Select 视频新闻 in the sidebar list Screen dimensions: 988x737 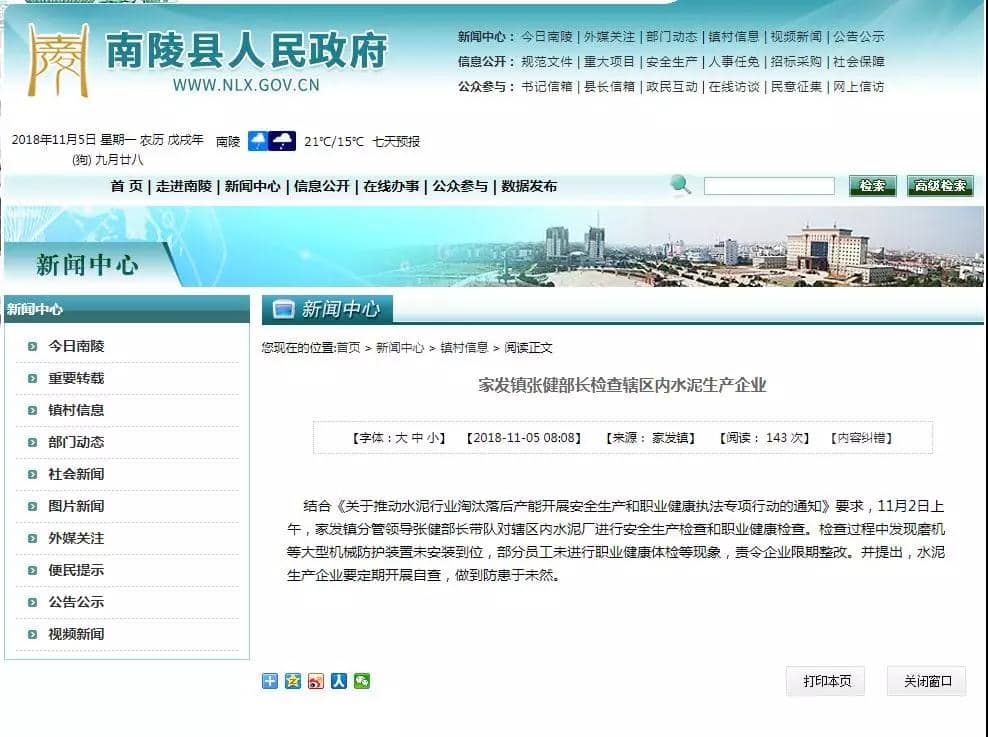point(76,634)
